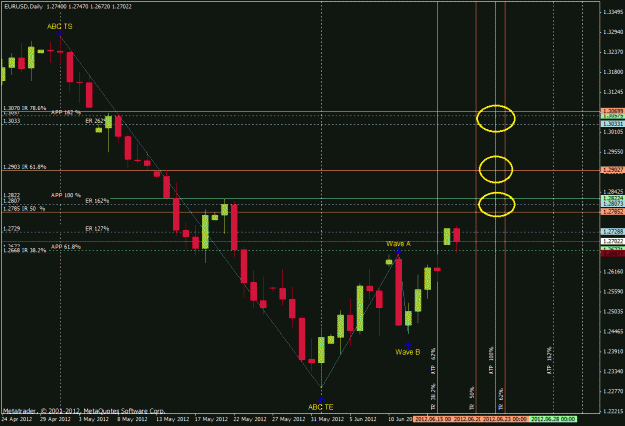
Task: Click the blue 1.27288 price tag
Action: (612, 231)
